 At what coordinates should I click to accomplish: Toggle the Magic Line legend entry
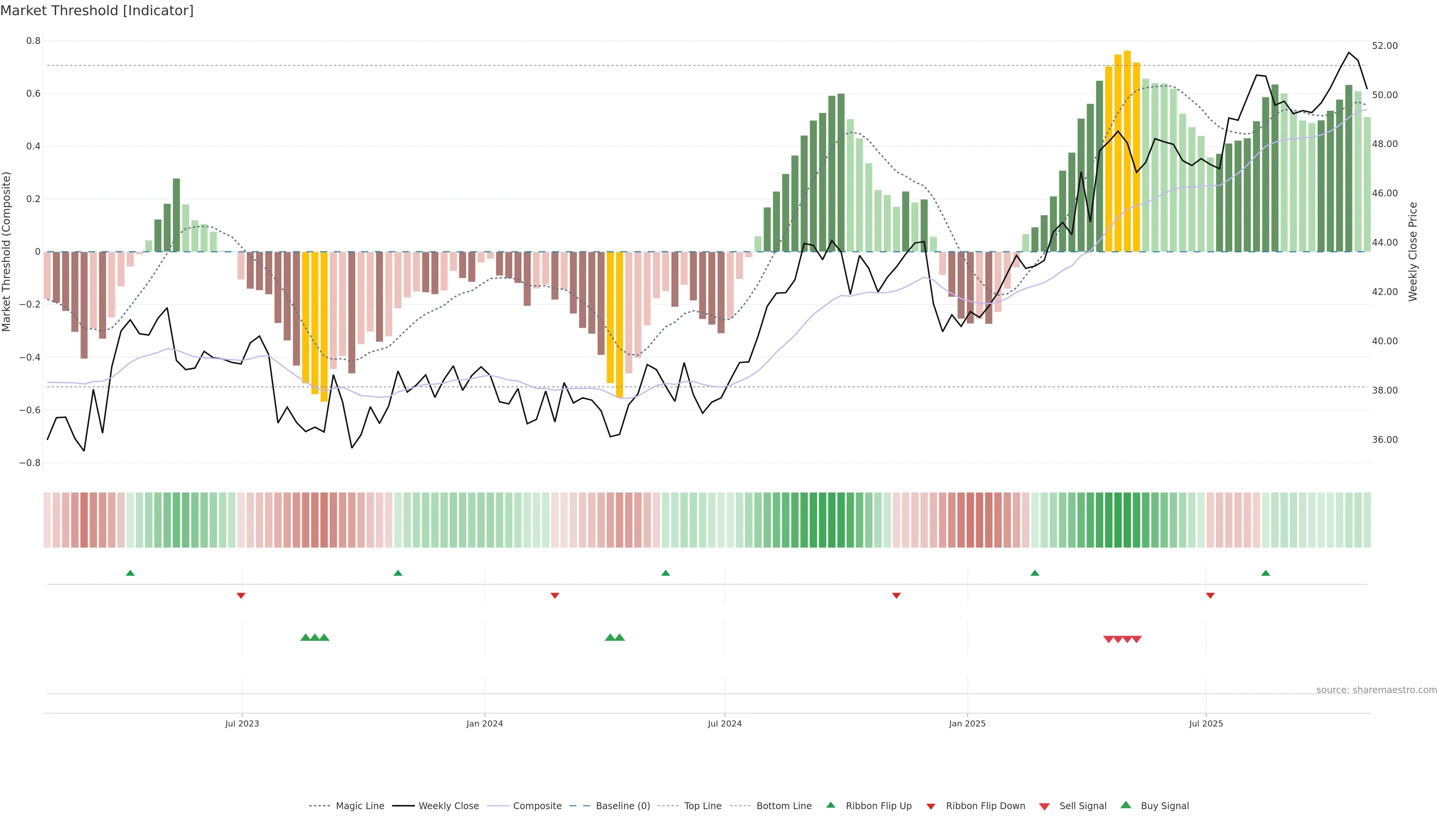tap(359, 806)
